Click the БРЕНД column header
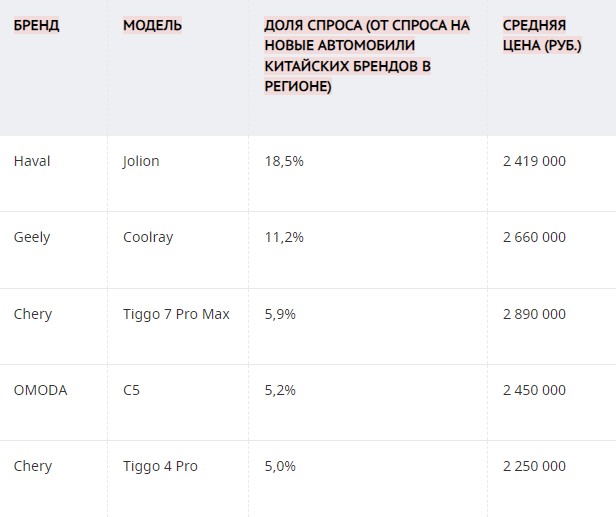 [x=36, y=26]
